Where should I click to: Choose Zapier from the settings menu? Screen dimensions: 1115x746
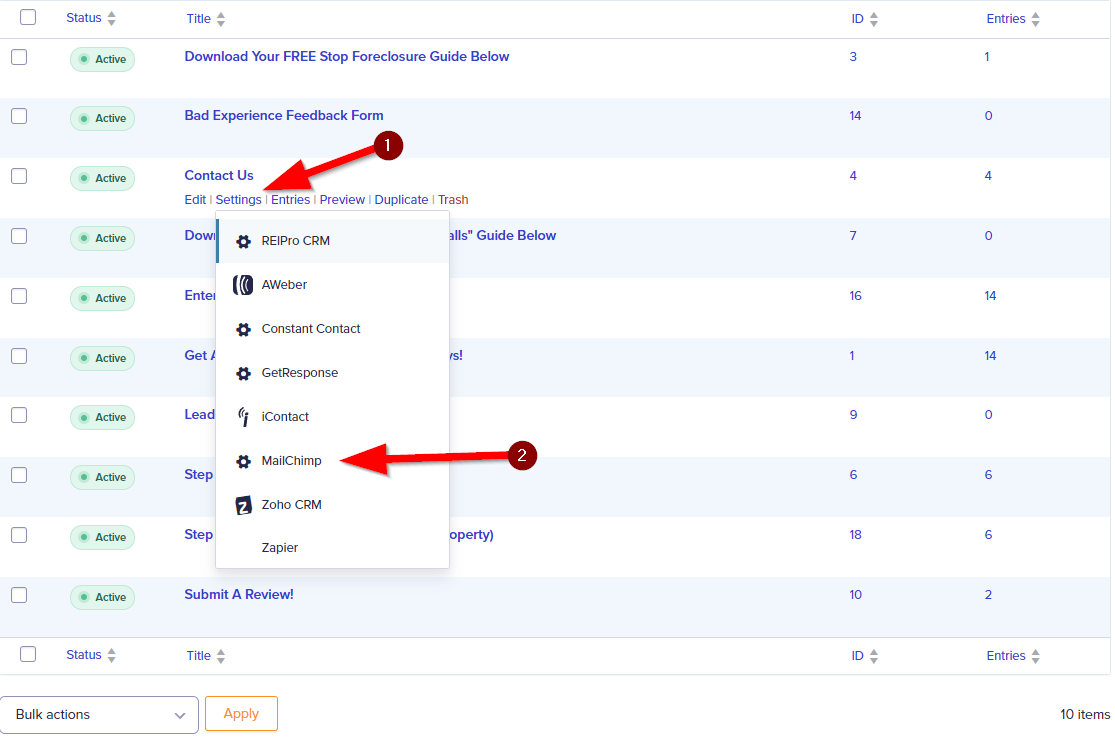pyautogui.click(x=333, y=548)
